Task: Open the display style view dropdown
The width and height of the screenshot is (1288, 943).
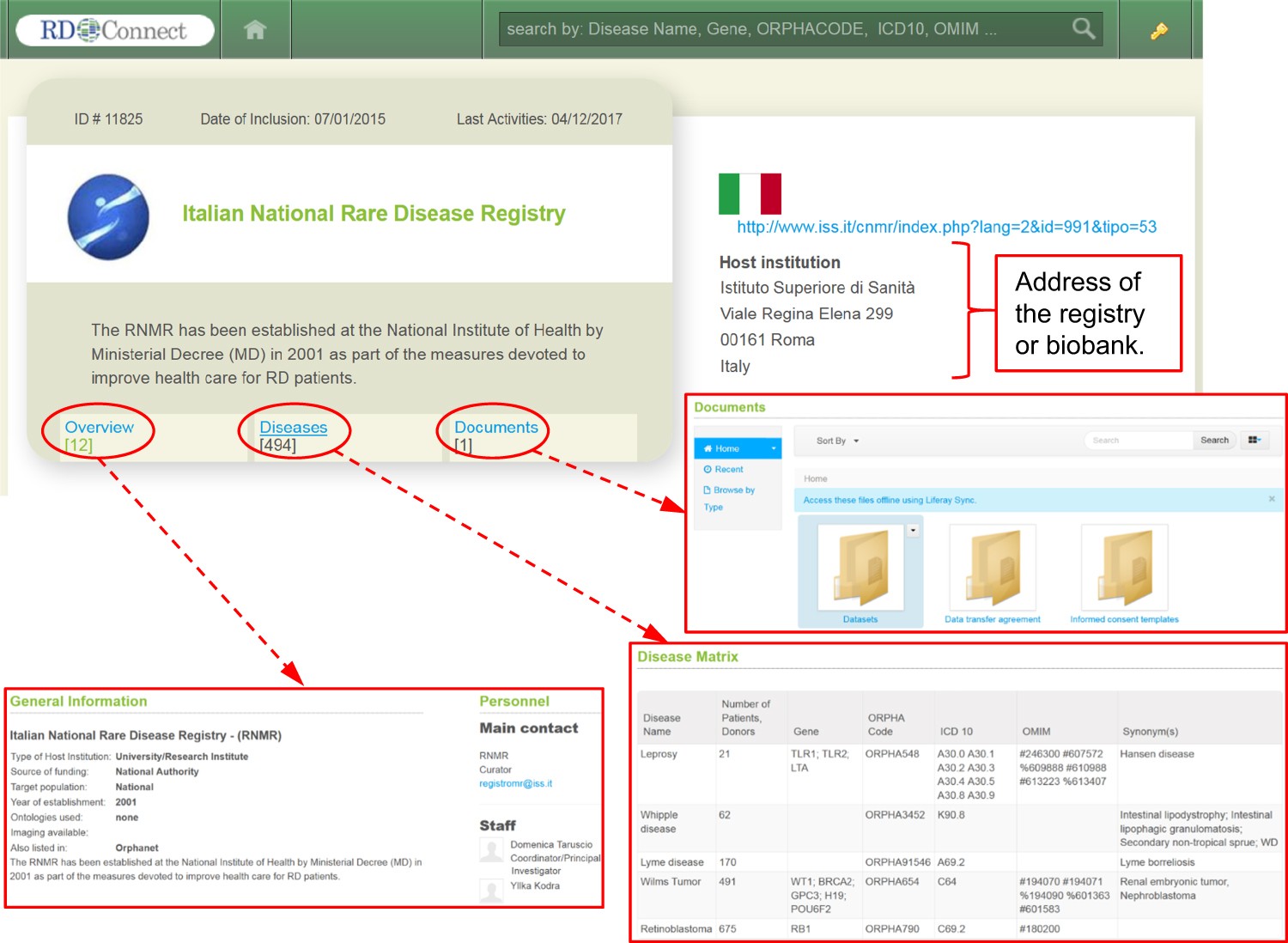Action: 1255,440
